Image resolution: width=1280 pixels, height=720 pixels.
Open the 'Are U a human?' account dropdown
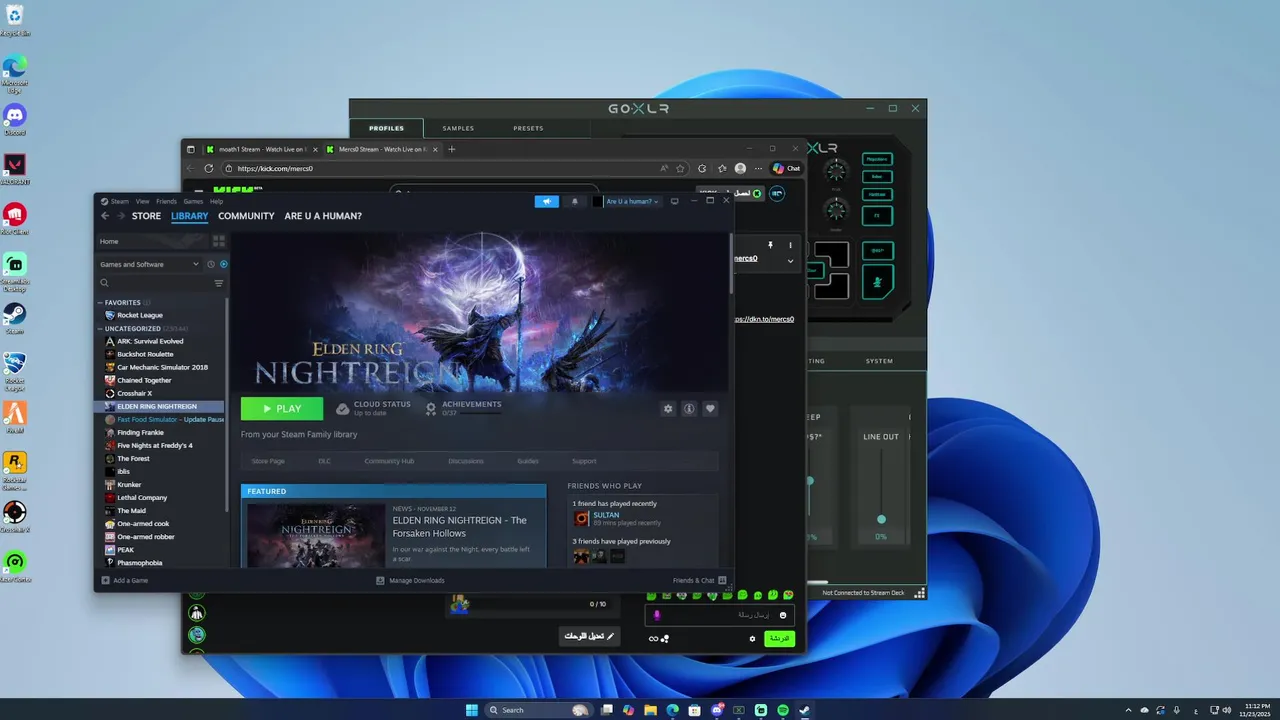626,201
